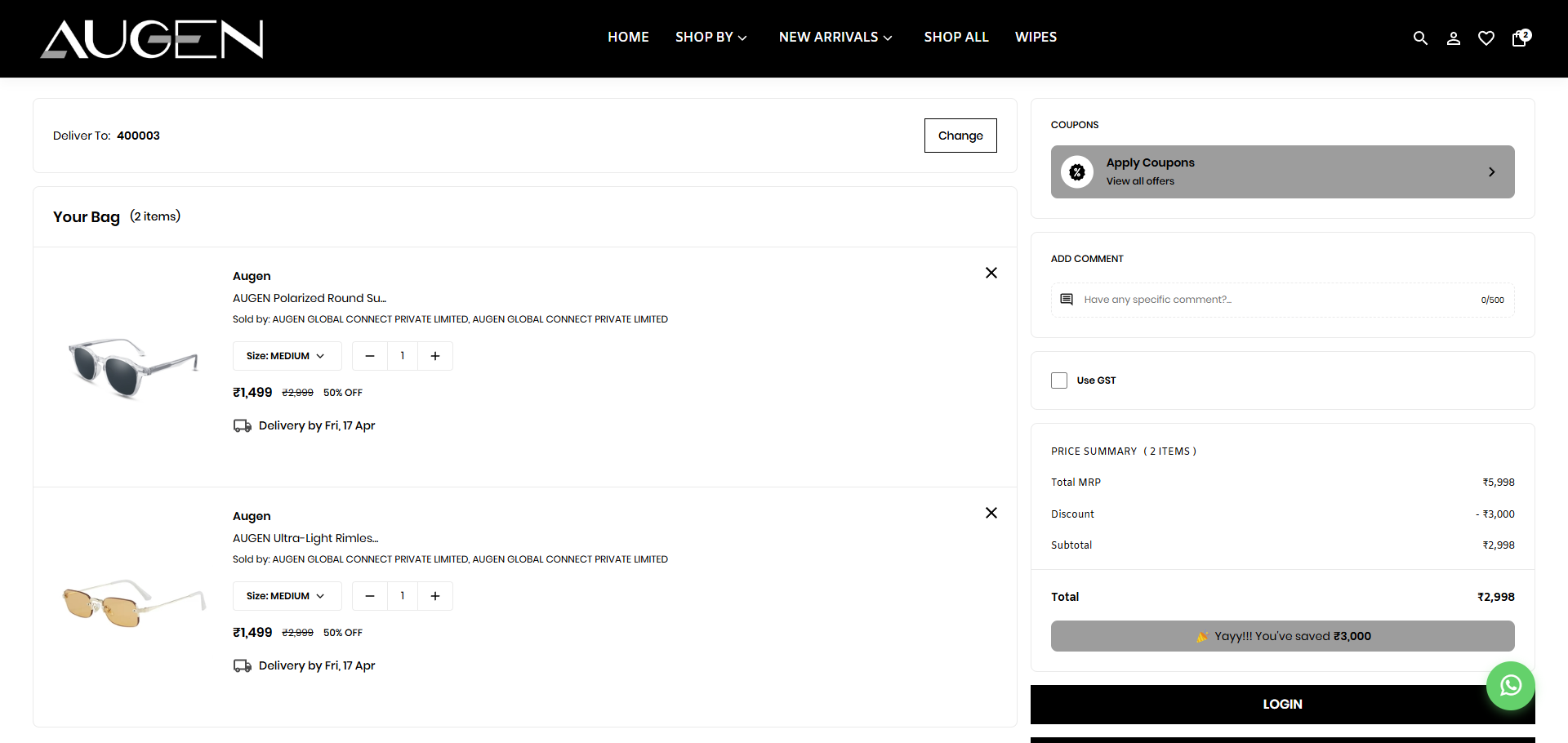Screen dimensions: 1568x743
Task: Open the search icon in header
Action: click(1420, 38)
